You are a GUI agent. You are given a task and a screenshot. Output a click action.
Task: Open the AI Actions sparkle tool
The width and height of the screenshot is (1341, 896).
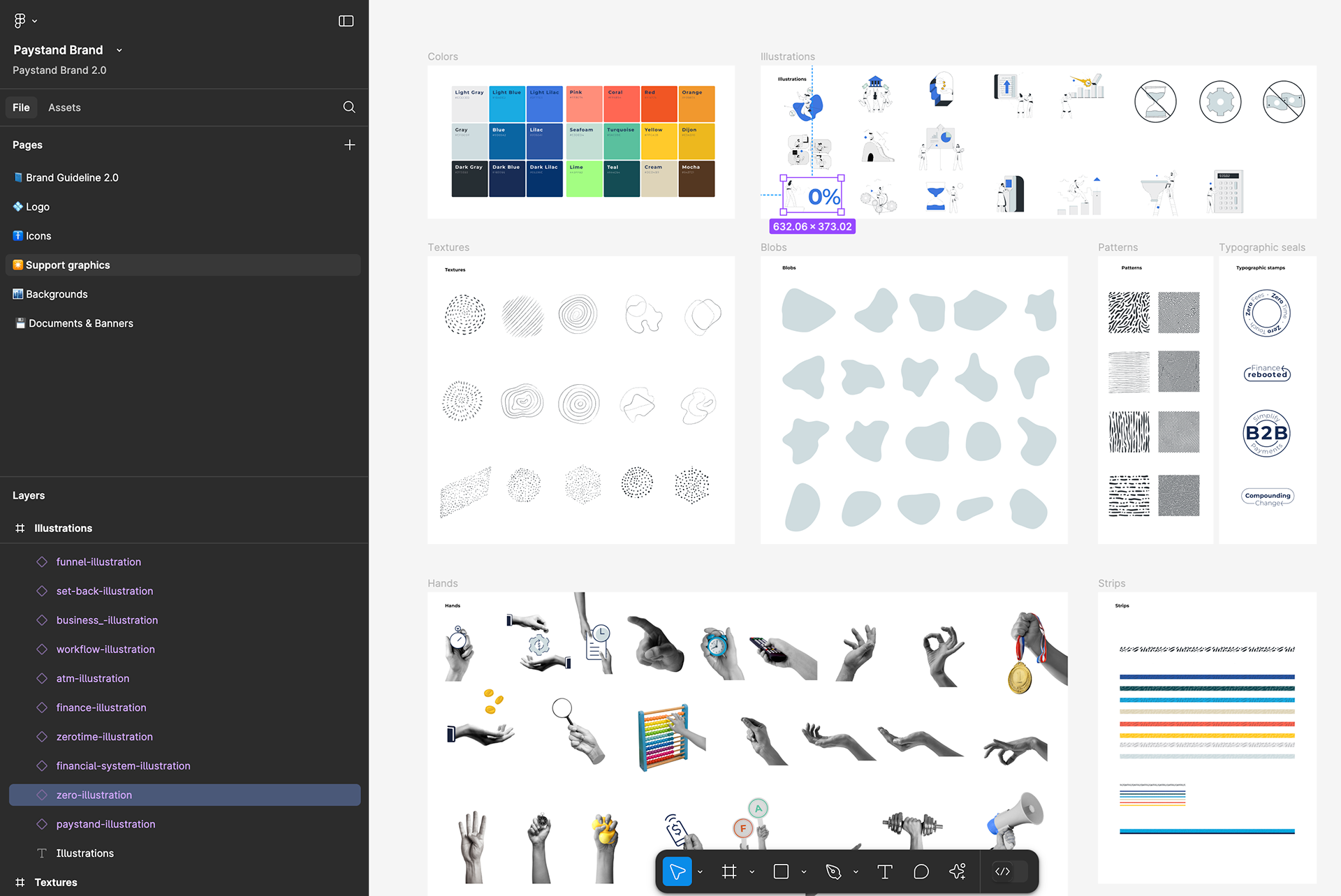point(958,872)
